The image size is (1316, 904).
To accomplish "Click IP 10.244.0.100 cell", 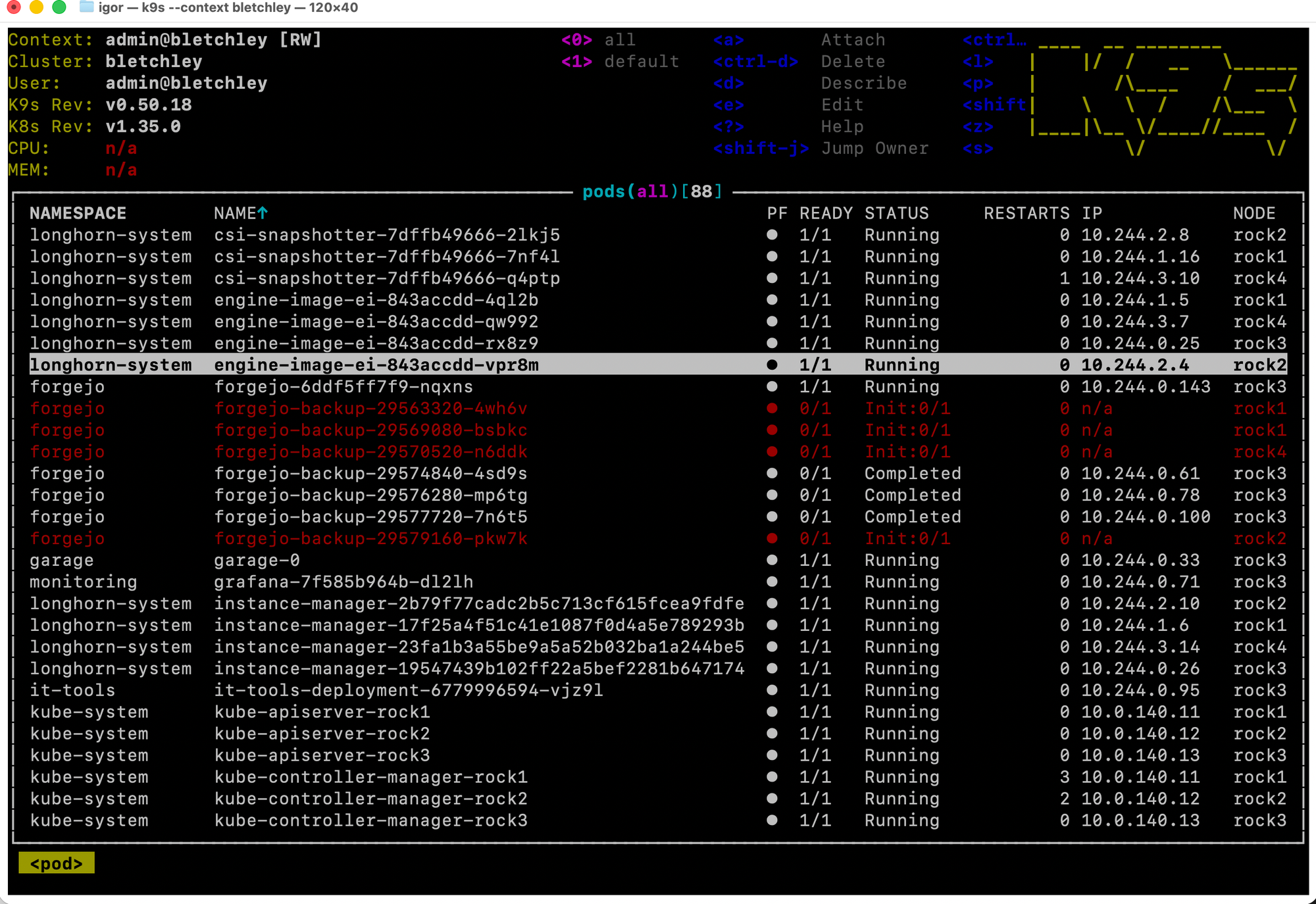I will [1146, 517].
